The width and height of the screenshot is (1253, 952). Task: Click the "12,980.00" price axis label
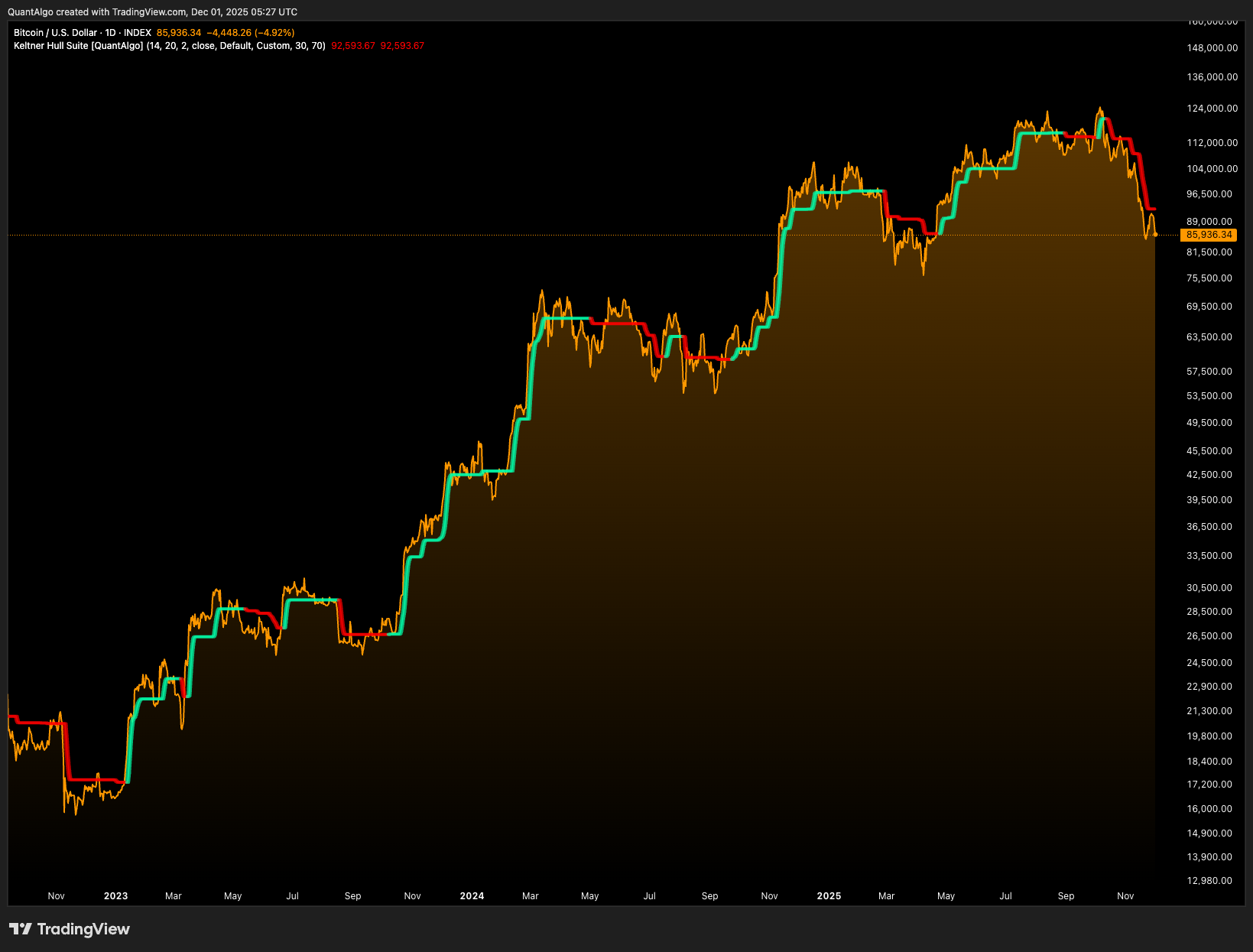pyautogui.click(x=1209, y=881)
